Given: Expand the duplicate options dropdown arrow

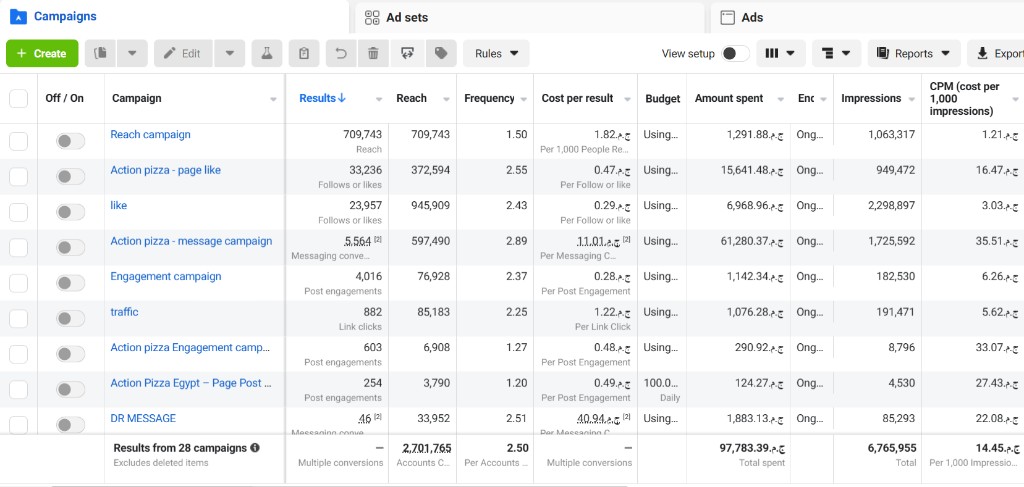Looking at the screenshot, I should (x=133, y=54).
